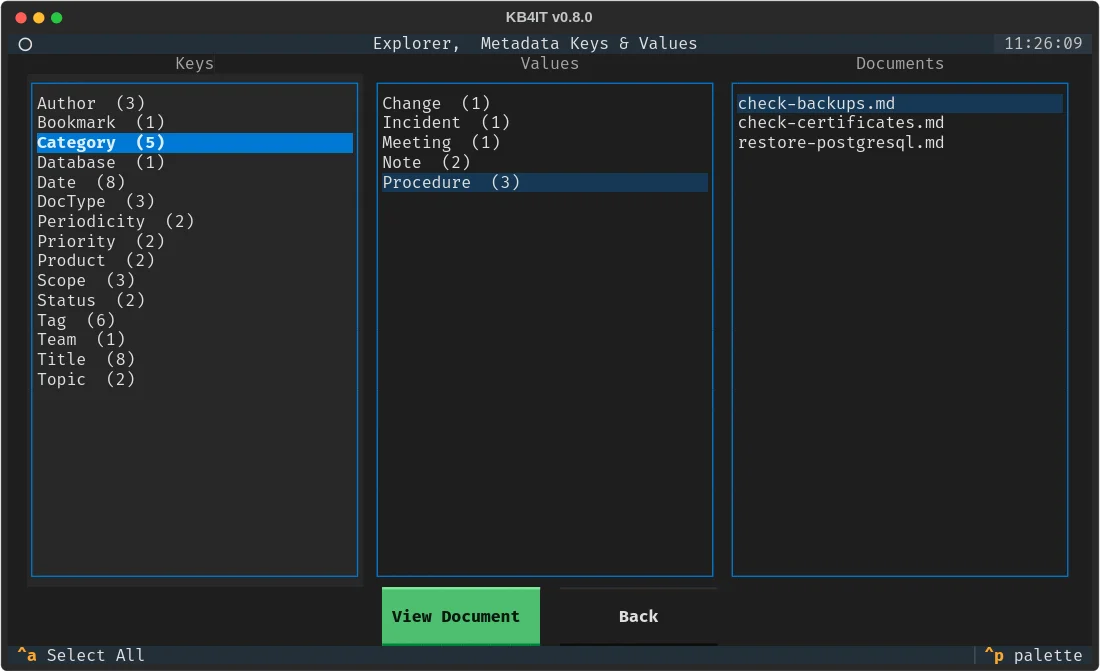This screenshot has width=1100, height=671.
Task: Select the Periodicity key
Action: pos(194,221)
